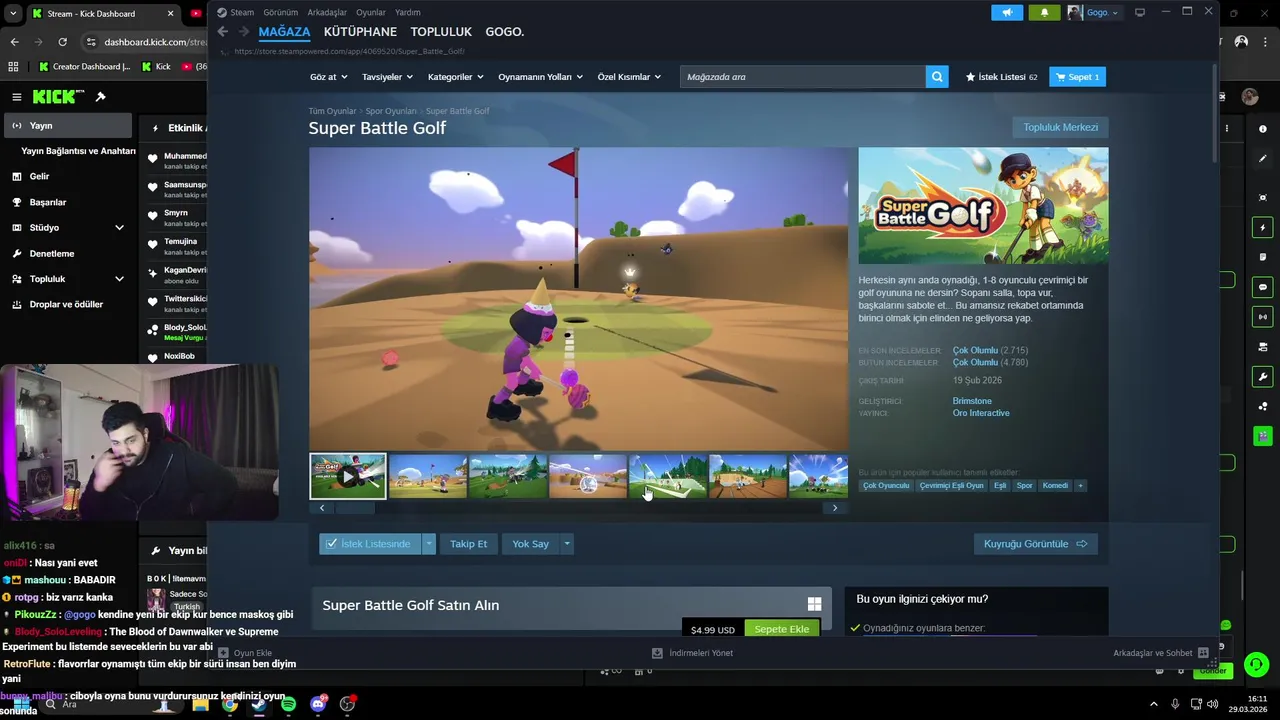1280x720 pixels.
Task: Open the İstek Listesi wishlist link
Action: 1001,77
